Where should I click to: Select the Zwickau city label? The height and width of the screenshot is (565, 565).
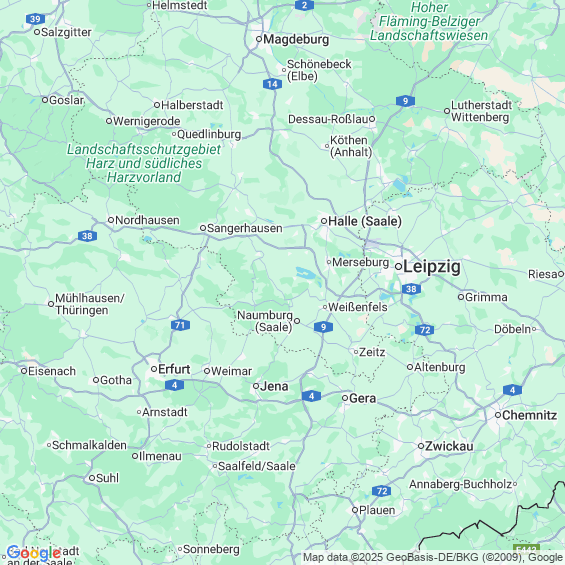click(x=449, y=446)
